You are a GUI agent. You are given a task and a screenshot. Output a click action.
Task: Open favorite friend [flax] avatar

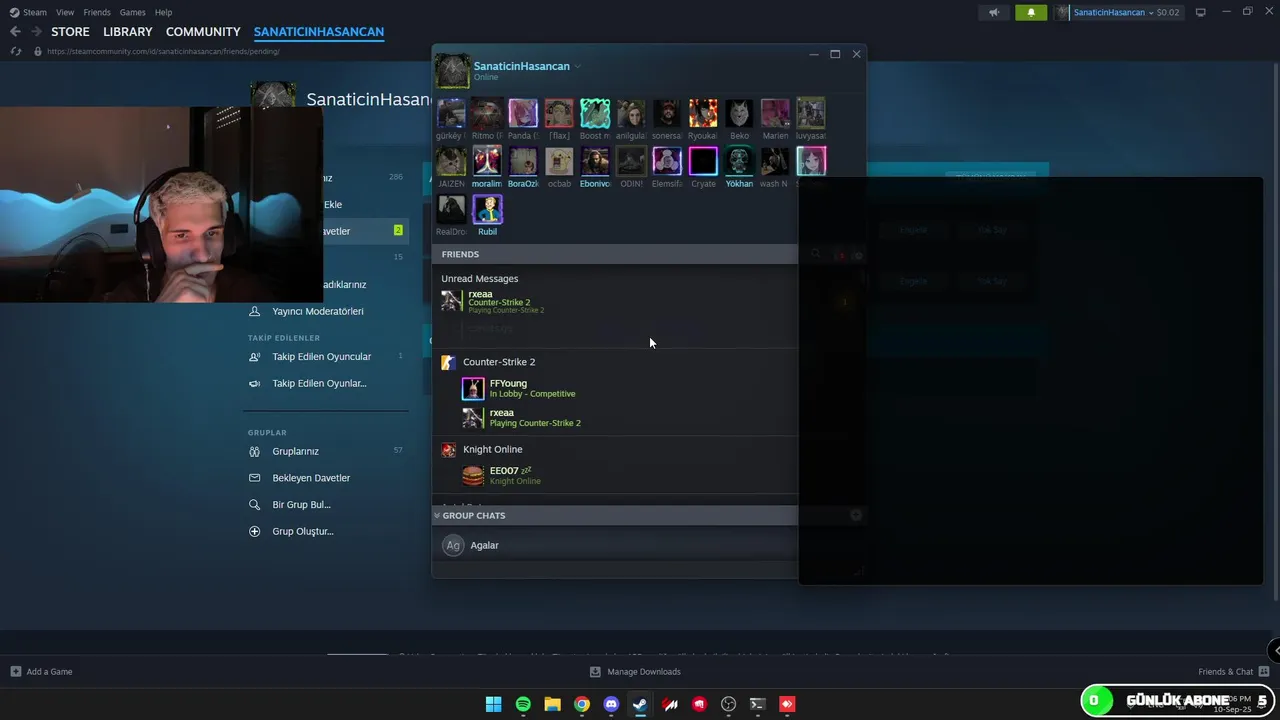pos(559,113)
